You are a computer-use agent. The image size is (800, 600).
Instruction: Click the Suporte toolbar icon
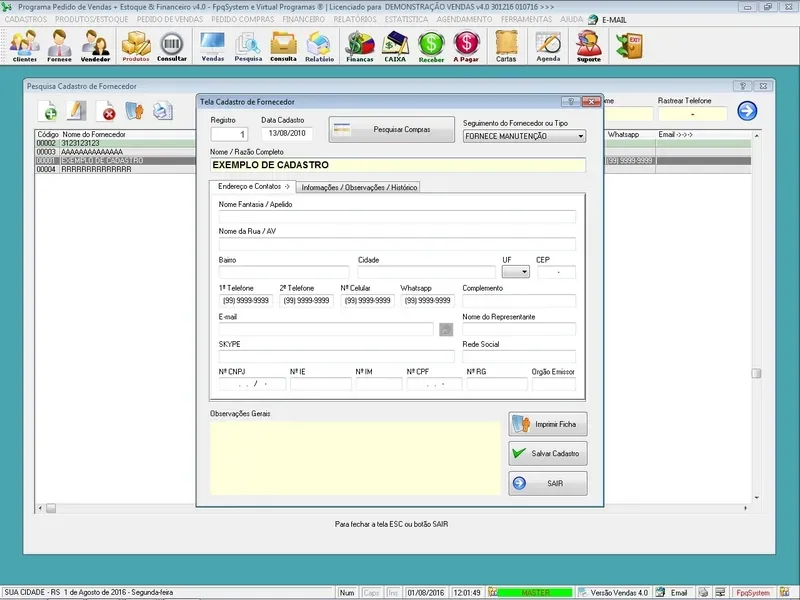(589, 46)
